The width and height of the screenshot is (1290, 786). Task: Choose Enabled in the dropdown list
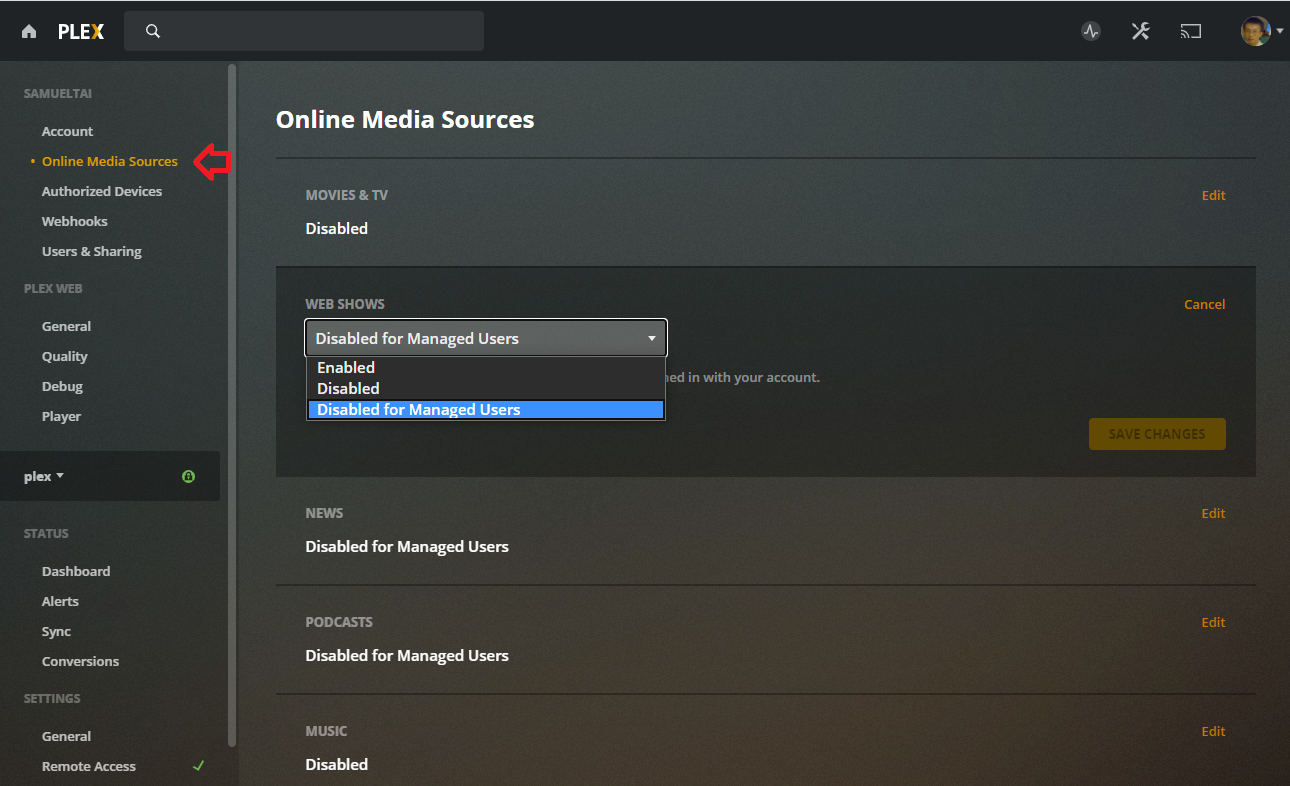[486, 367]
